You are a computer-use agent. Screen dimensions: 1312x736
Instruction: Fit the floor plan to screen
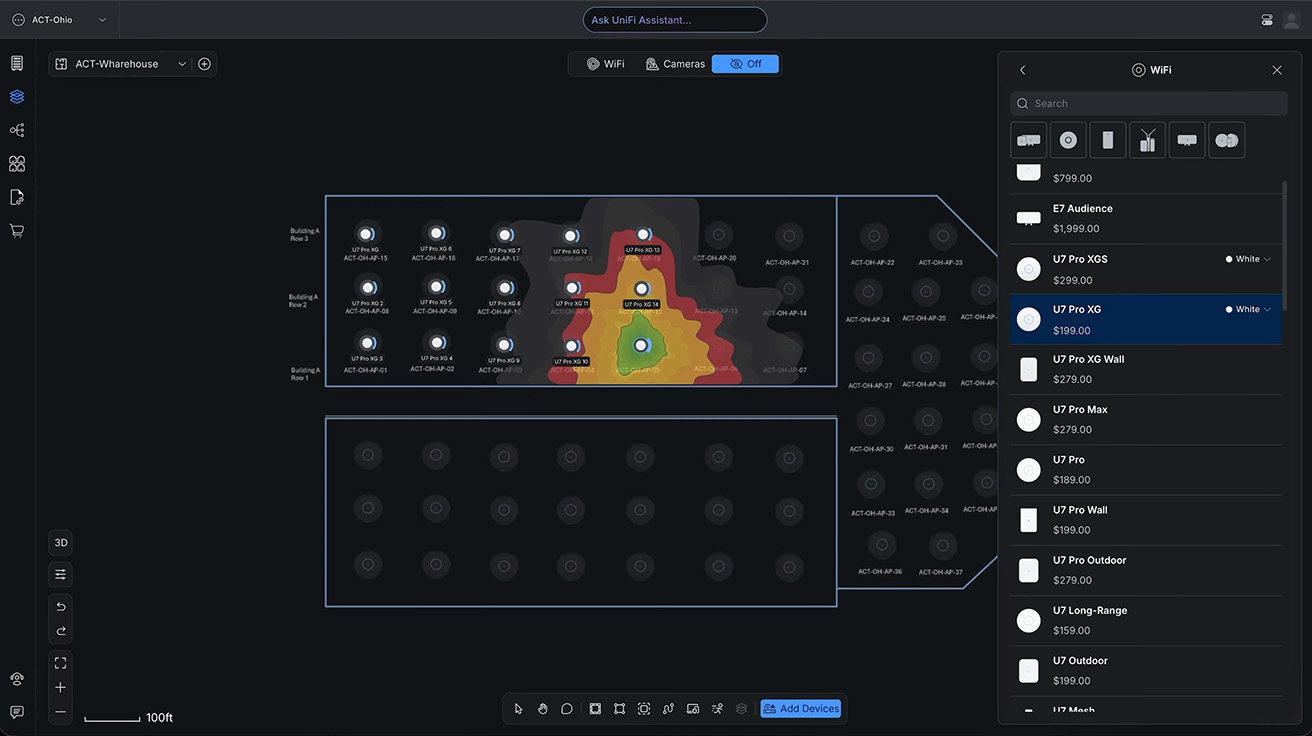61,663
